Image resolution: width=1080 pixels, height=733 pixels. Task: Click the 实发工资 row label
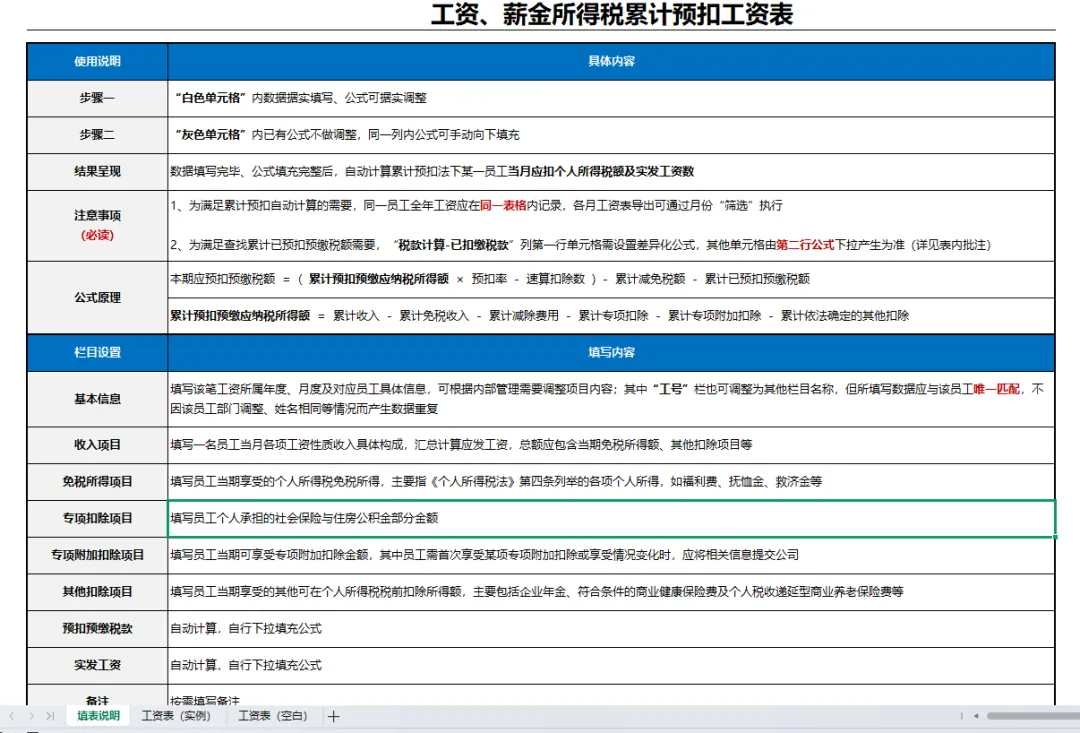[x=97, y=665]
